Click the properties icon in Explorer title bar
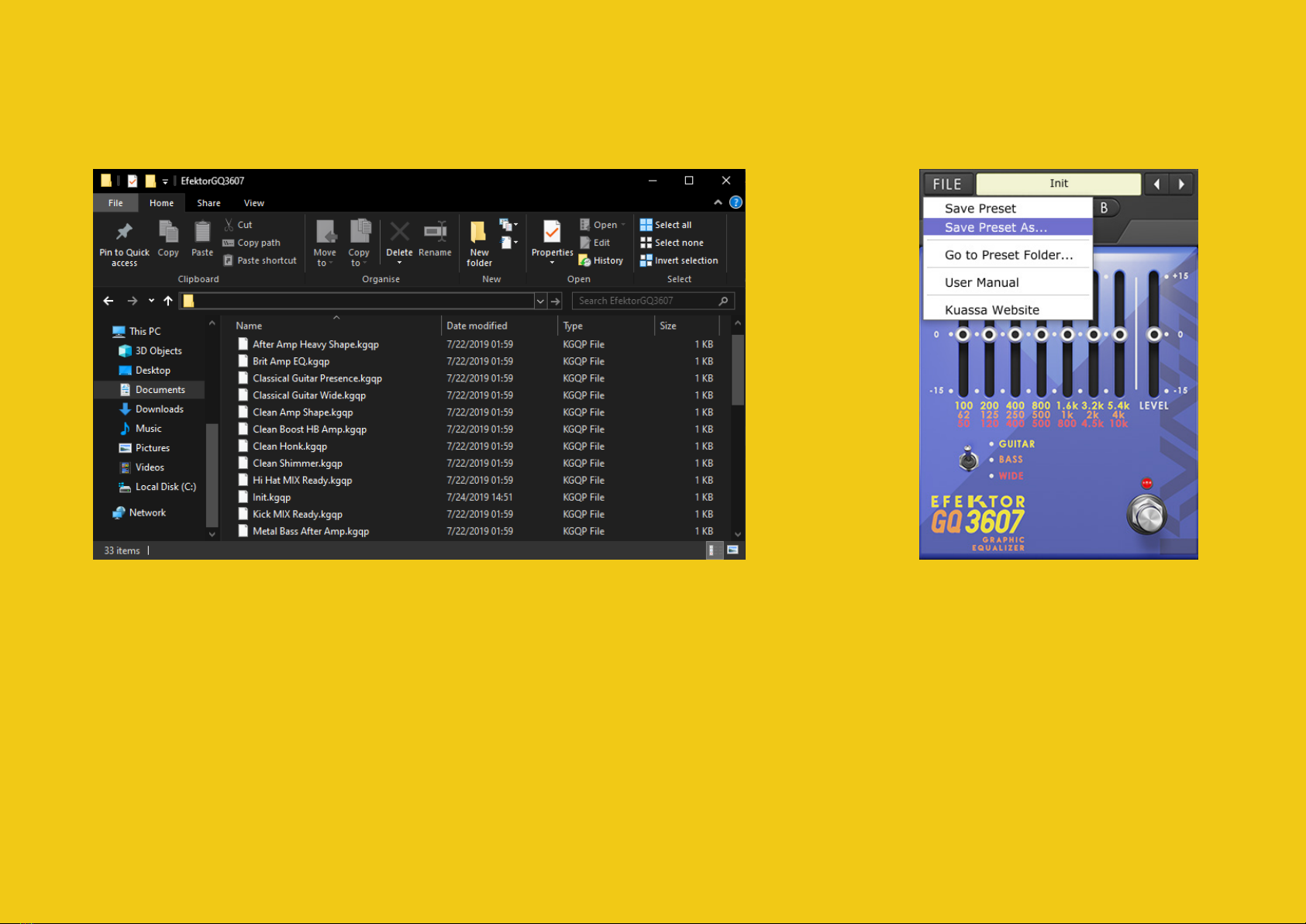This screenshot has width=1306, height=924. coord(133,181)
